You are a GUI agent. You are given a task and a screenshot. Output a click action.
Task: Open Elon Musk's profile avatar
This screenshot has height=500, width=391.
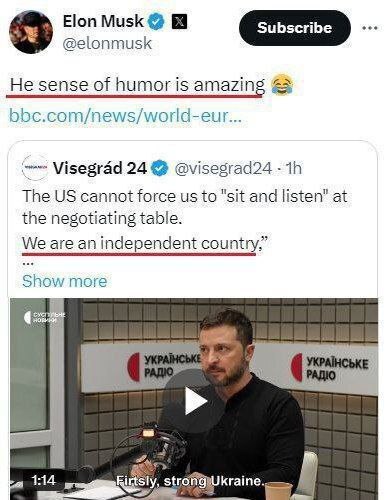(31, 32)
